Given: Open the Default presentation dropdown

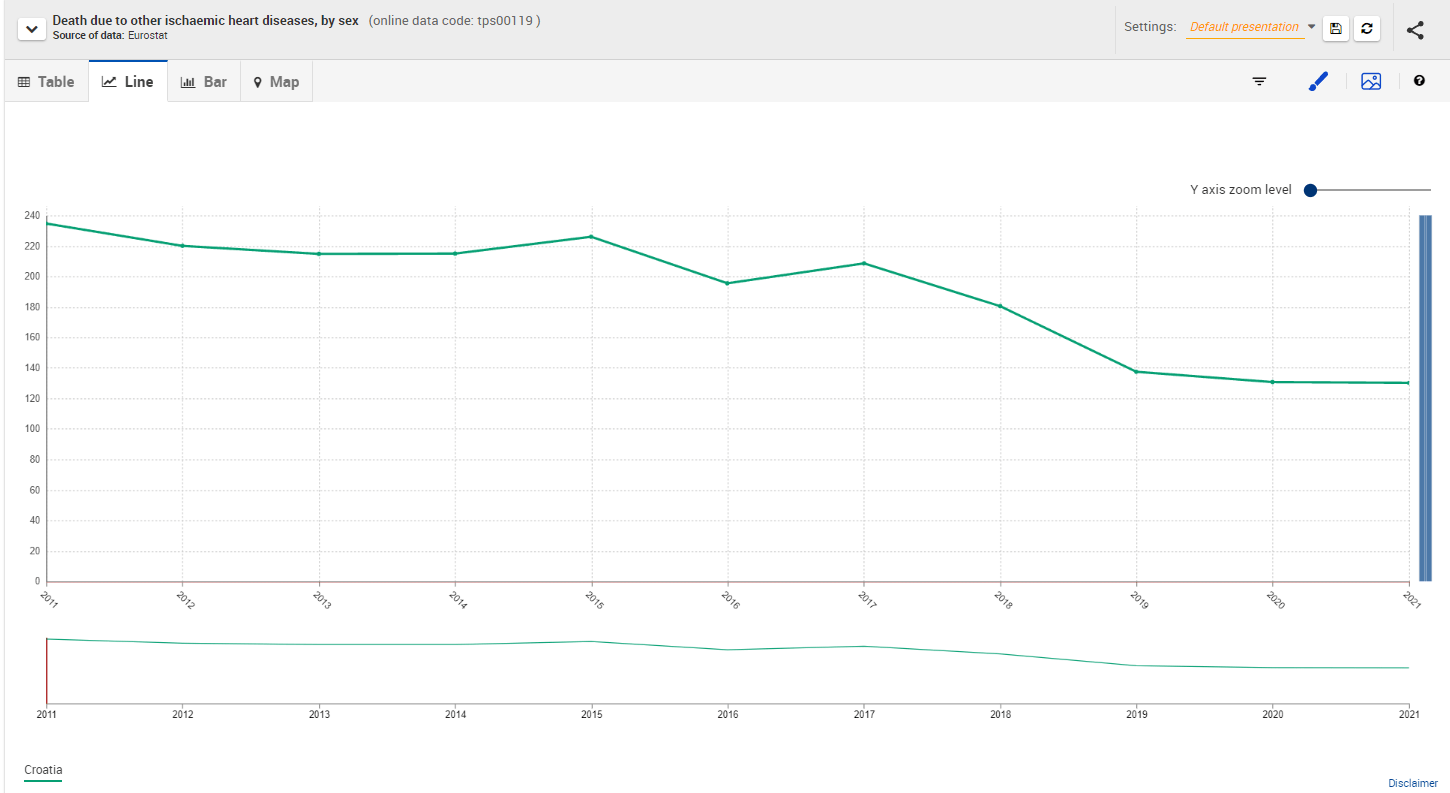Looking at the screenshot, I should (1244, 27).
